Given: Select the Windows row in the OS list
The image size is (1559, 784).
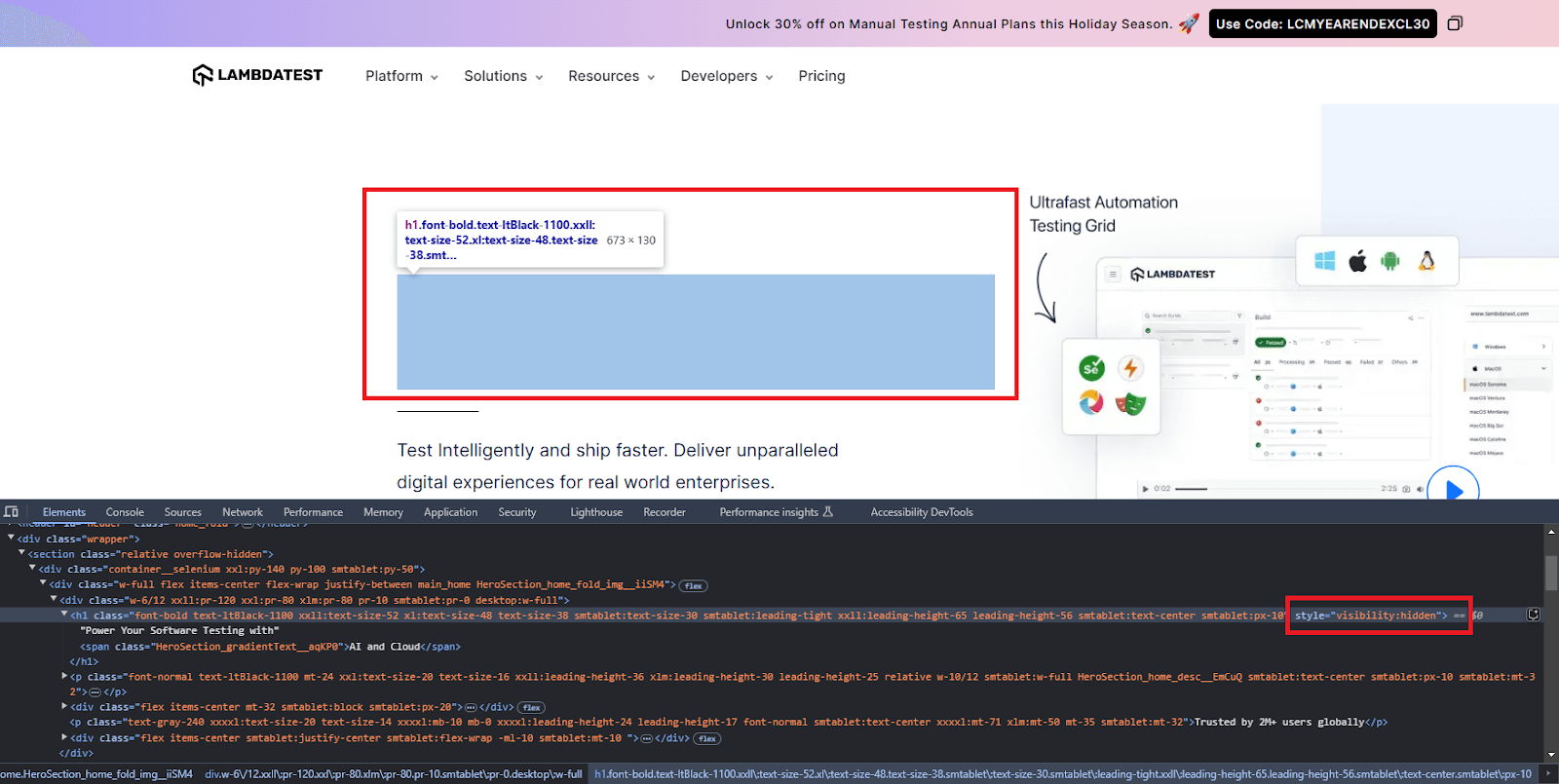Looking at the screenshot, I should (x=1508, y=346).
